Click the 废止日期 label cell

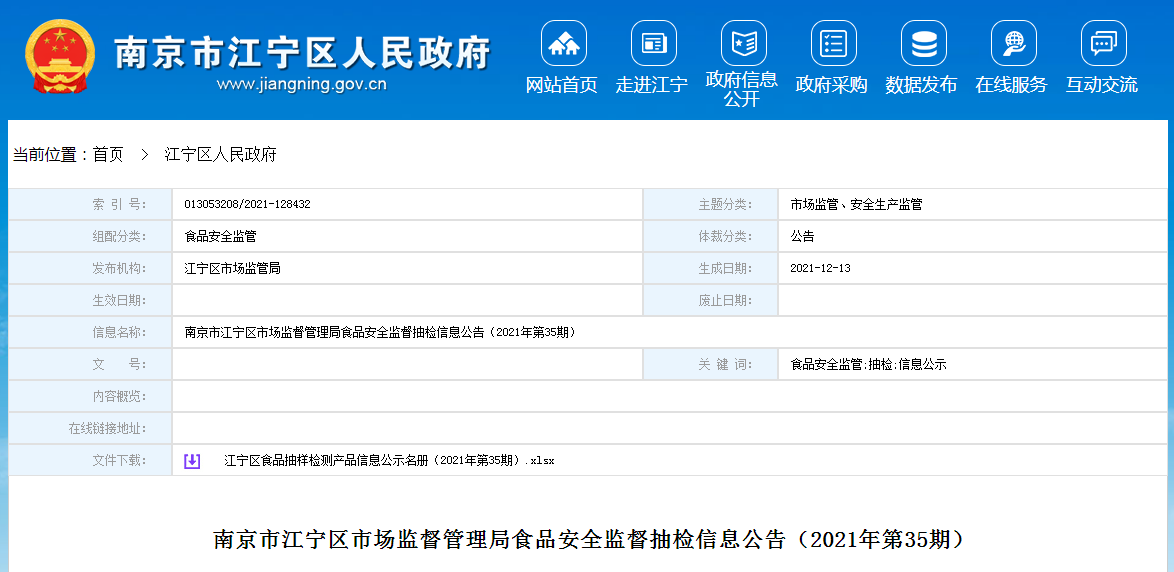[x=711, y=300]
